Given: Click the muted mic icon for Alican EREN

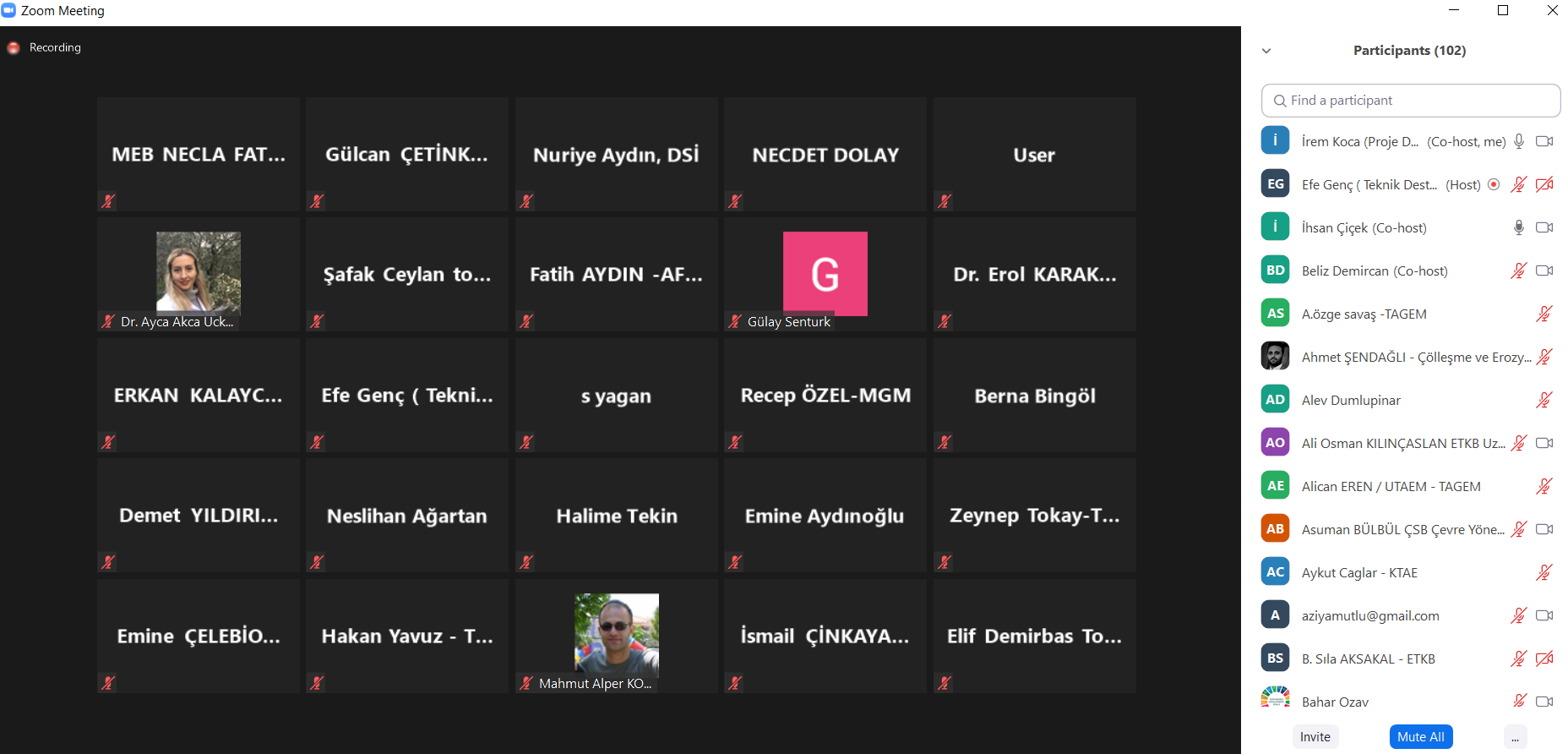Looking at the screenshot, I should (x=1544, y=486).
